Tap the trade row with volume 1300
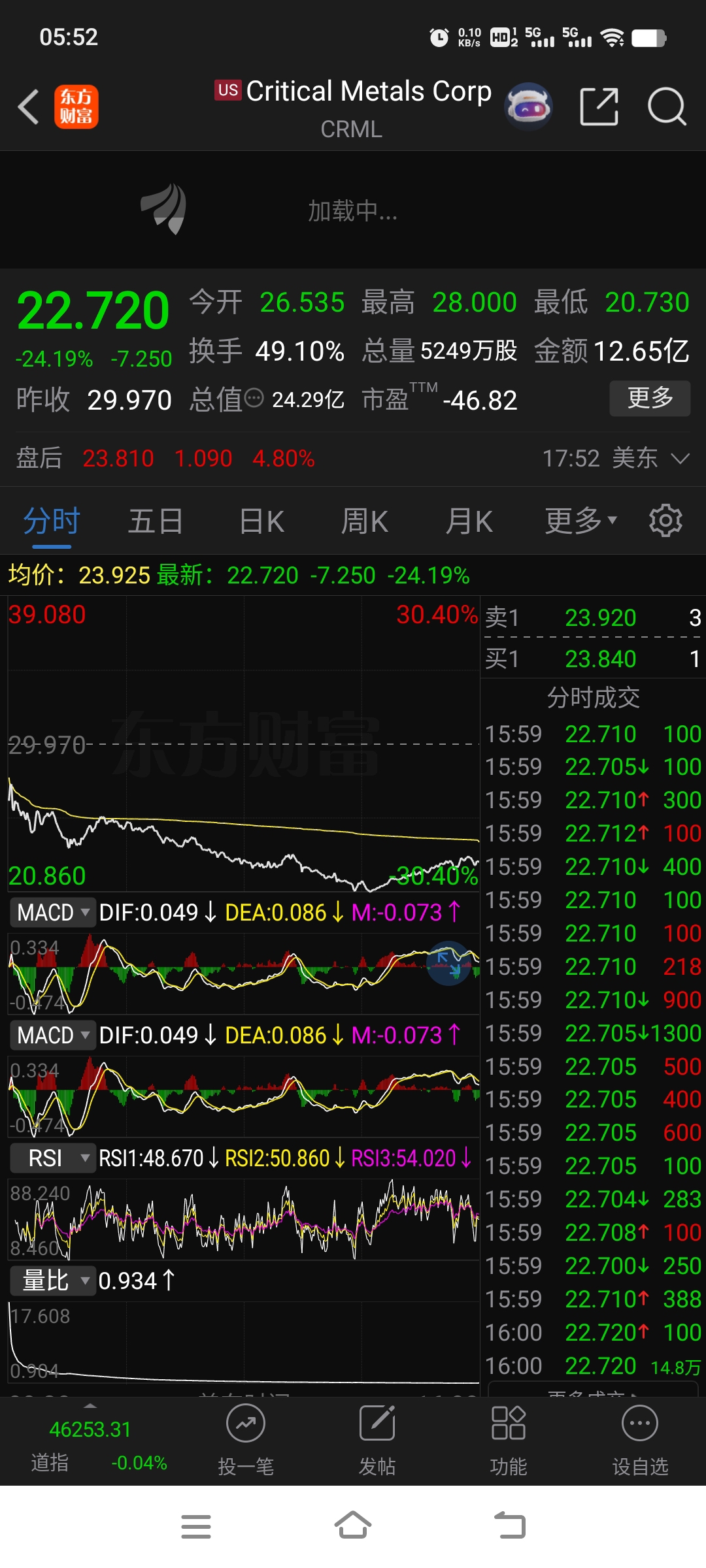Viewport: 706px width, 1568px height. (x=593, y=1033)
